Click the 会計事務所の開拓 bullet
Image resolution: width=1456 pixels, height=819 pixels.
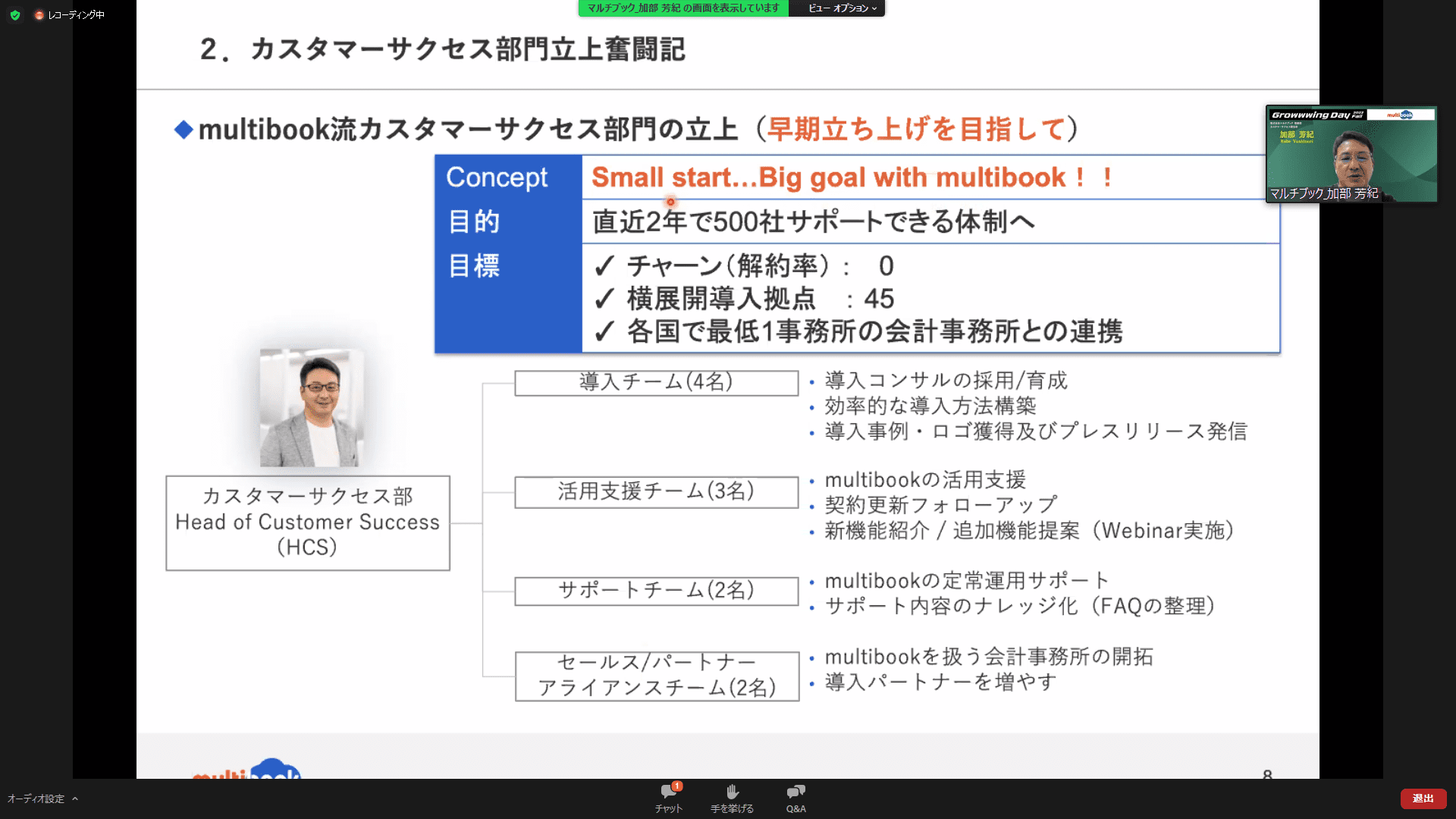coord(989,657)
